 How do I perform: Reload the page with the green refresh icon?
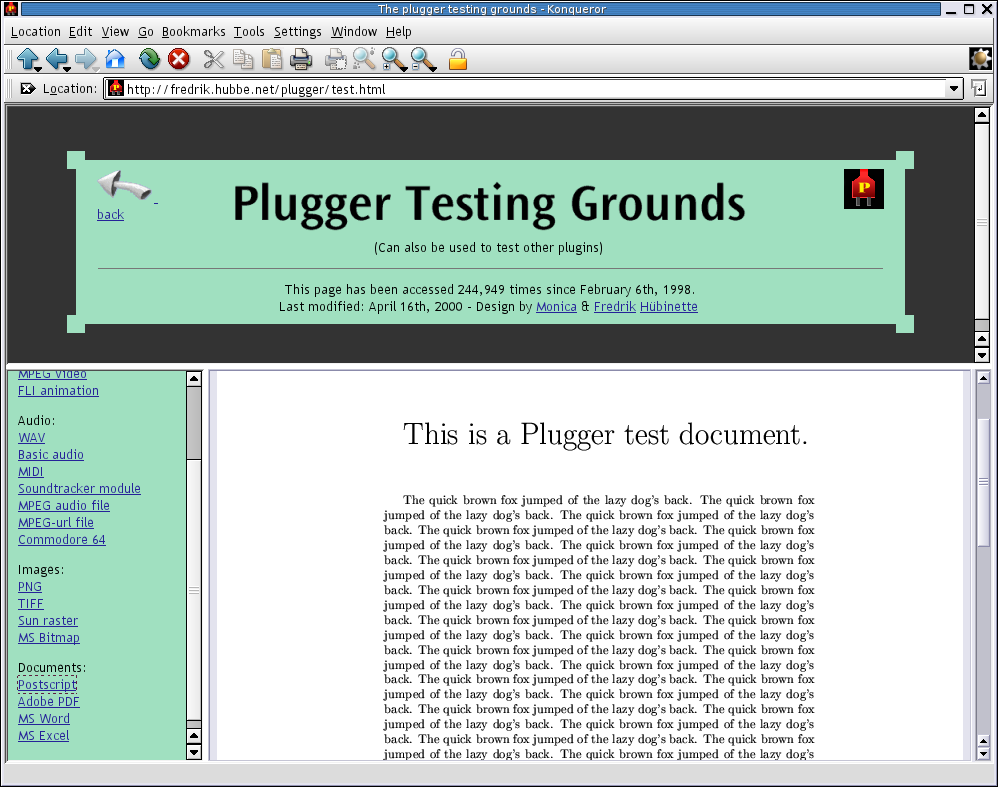pyautogui.click(x=149, y=59)
